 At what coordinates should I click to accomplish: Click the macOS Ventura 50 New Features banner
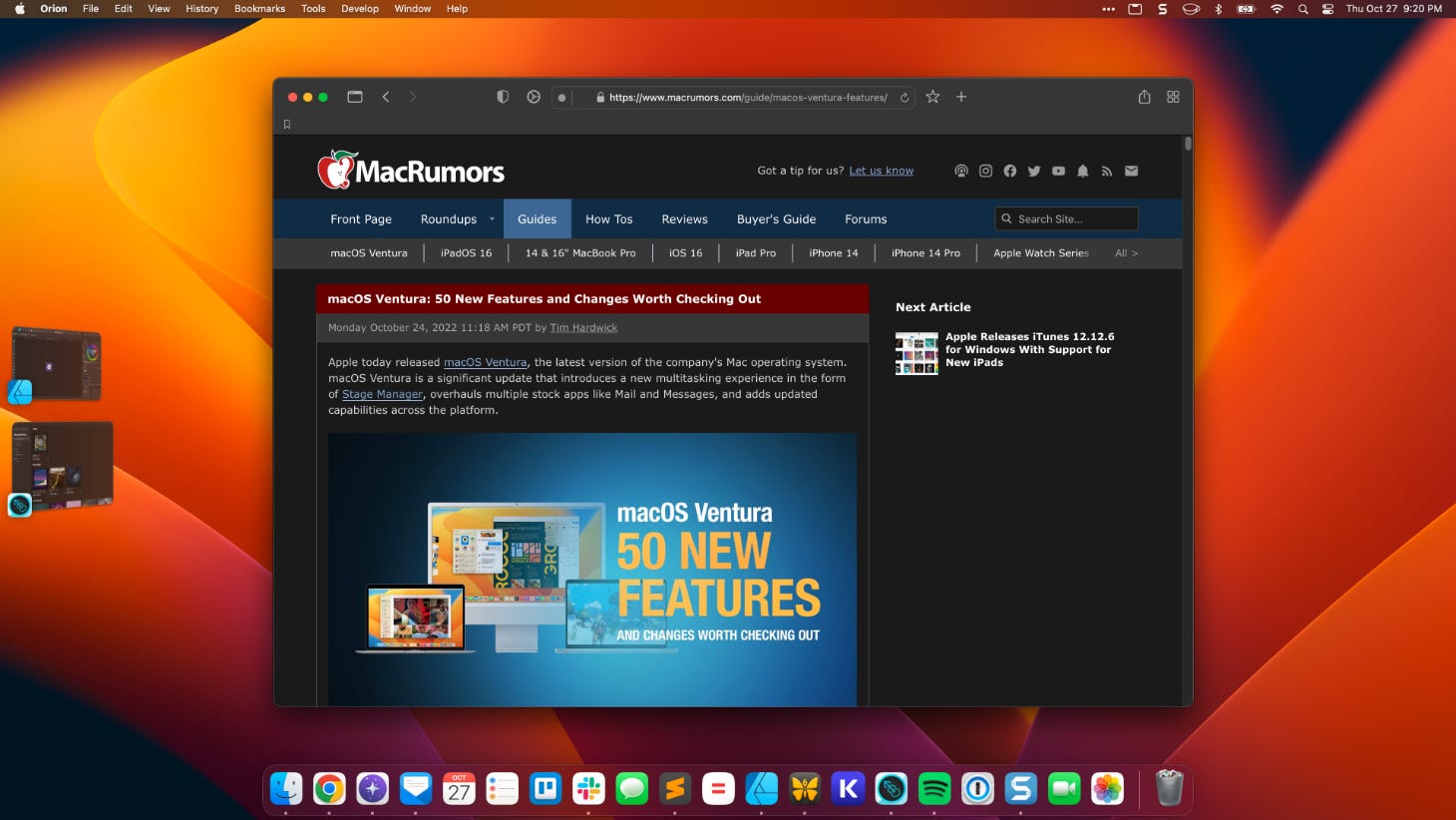(592, 570)
